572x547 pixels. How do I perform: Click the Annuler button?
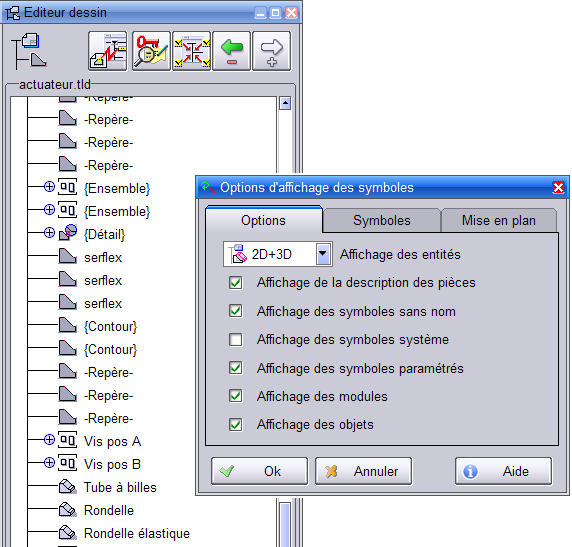point(364,471)
